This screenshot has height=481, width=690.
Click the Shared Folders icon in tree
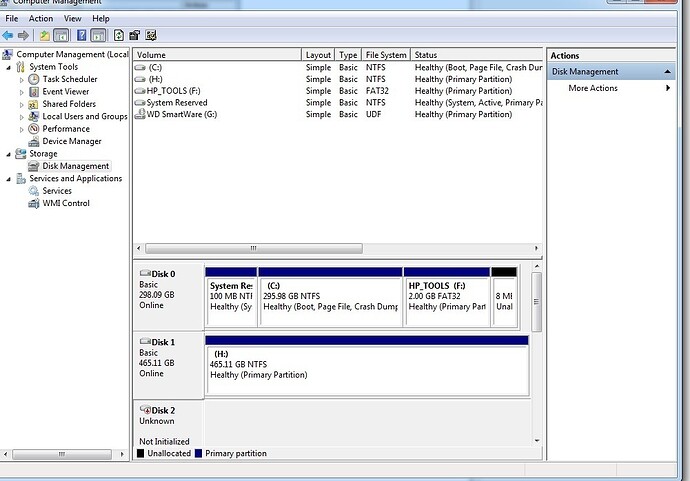tap(33, 104)
